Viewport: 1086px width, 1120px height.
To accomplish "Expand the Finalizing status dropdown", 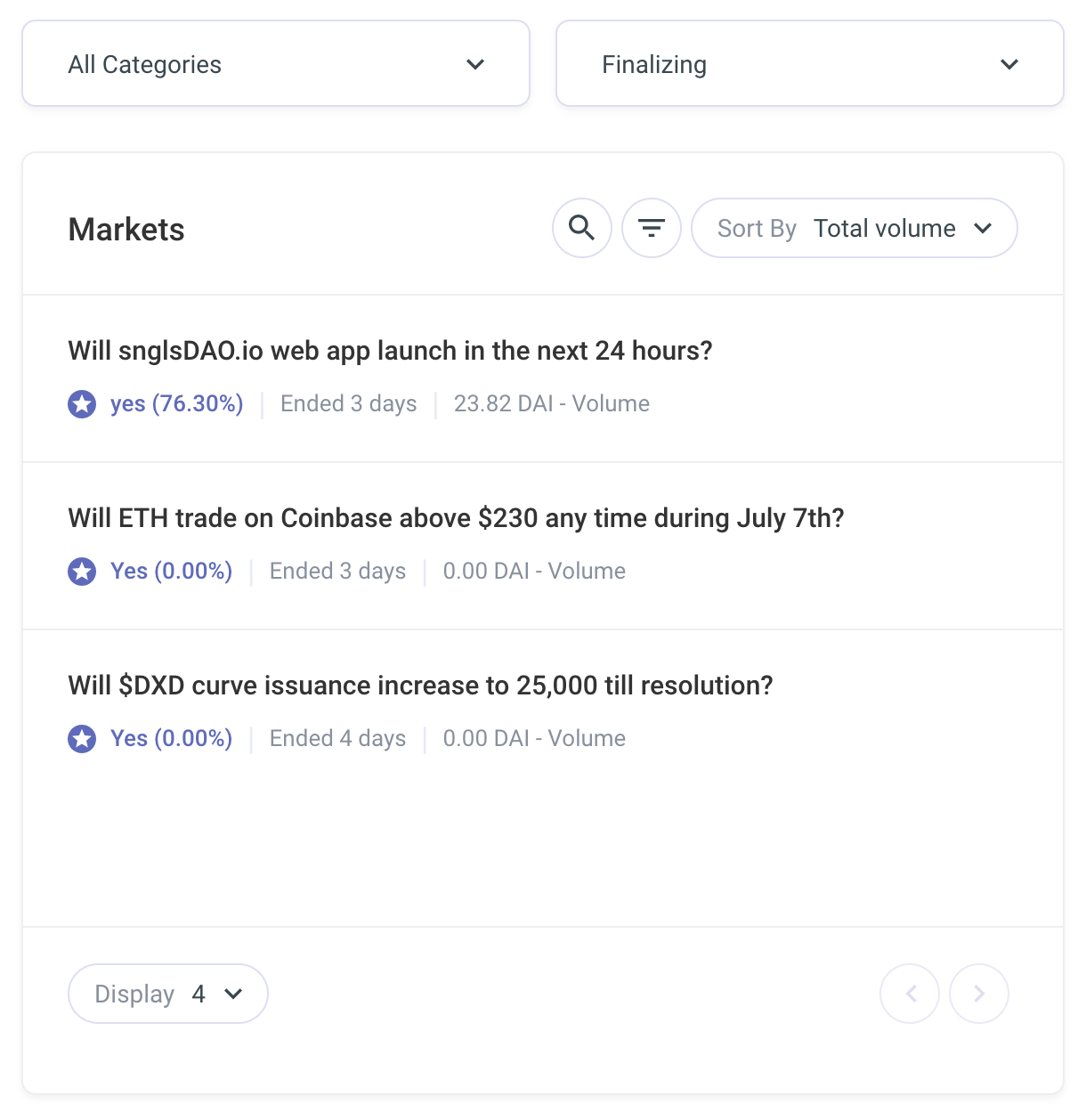I will pos(808,63).
